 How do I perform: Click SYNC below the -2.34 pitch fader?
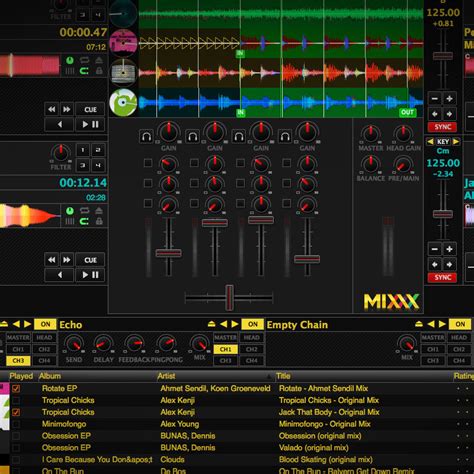point(443,277)
